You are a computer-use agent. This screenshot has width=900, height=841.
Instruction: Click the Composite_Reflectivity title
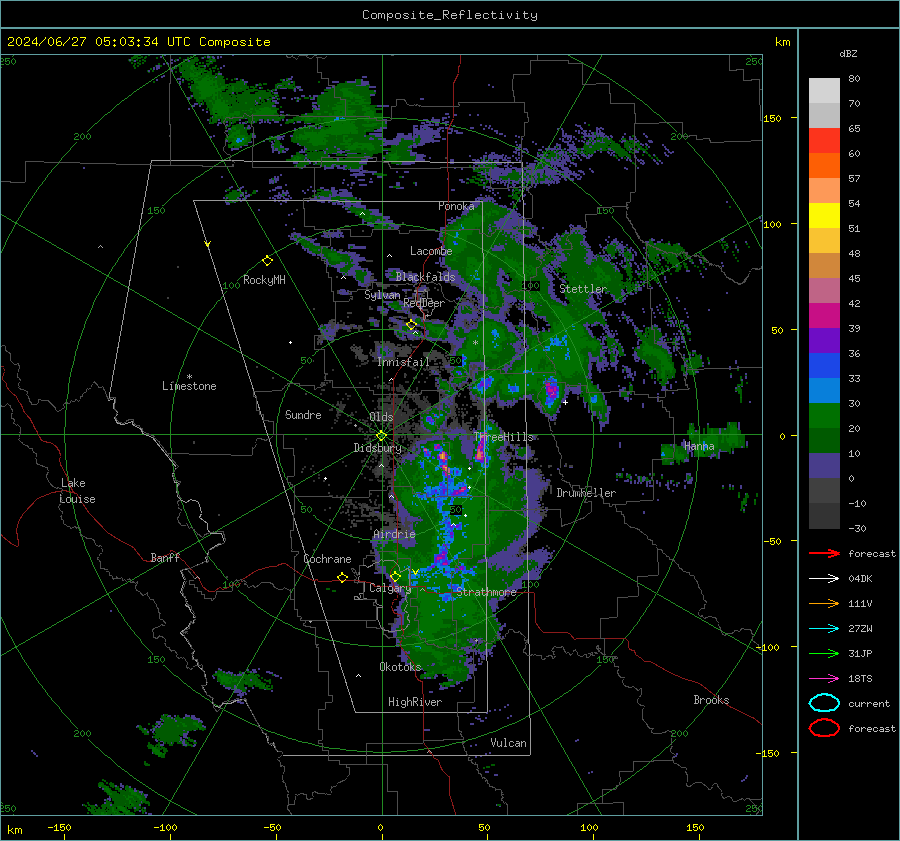pyautogui.click(x=450, y=15)
